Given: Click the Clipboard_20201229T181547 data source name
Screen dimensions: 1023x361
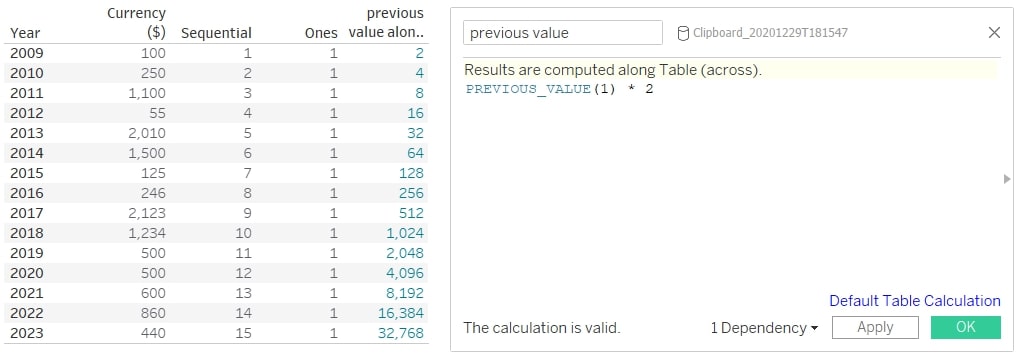Looking at the screenshot, I should point(770,33).
